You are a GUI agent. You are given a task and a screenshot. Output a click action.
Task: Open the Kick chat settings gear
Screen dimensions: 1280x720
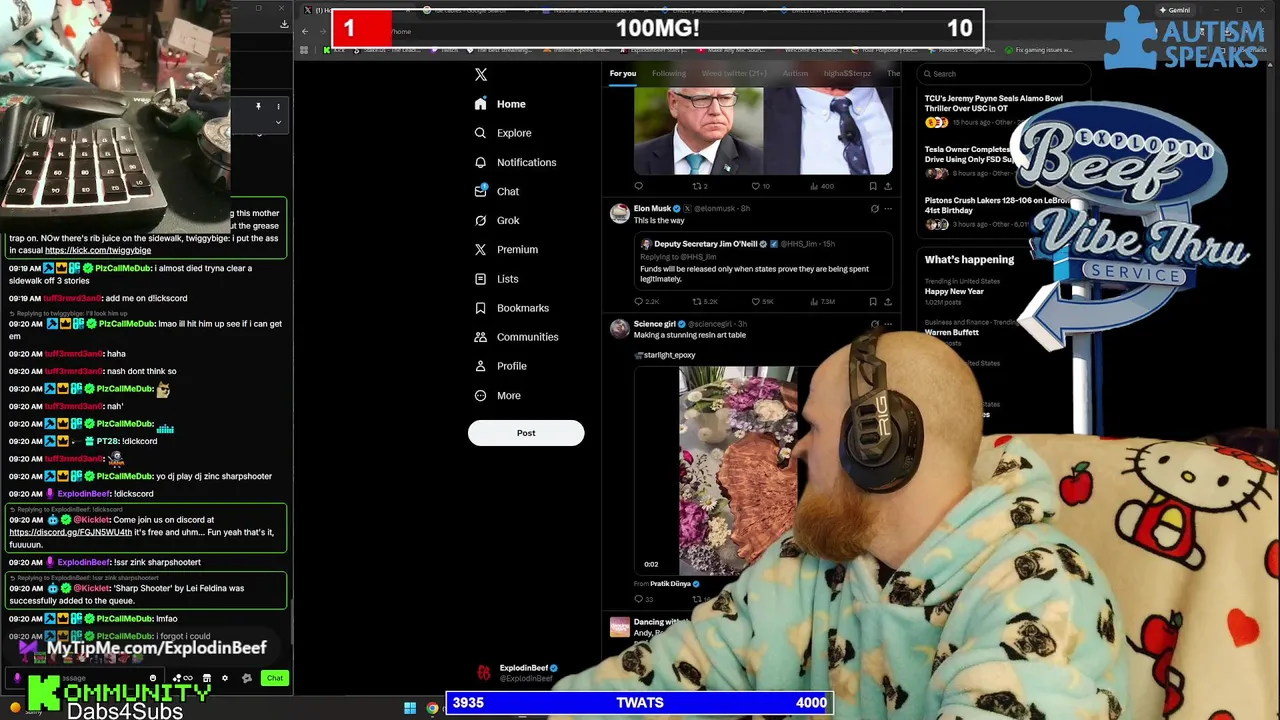coord(224,678)
